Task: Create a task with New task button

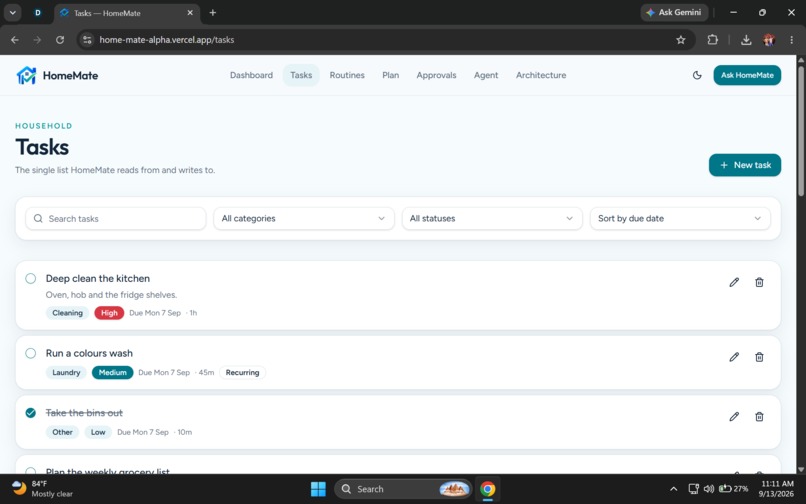Action: 745,165
